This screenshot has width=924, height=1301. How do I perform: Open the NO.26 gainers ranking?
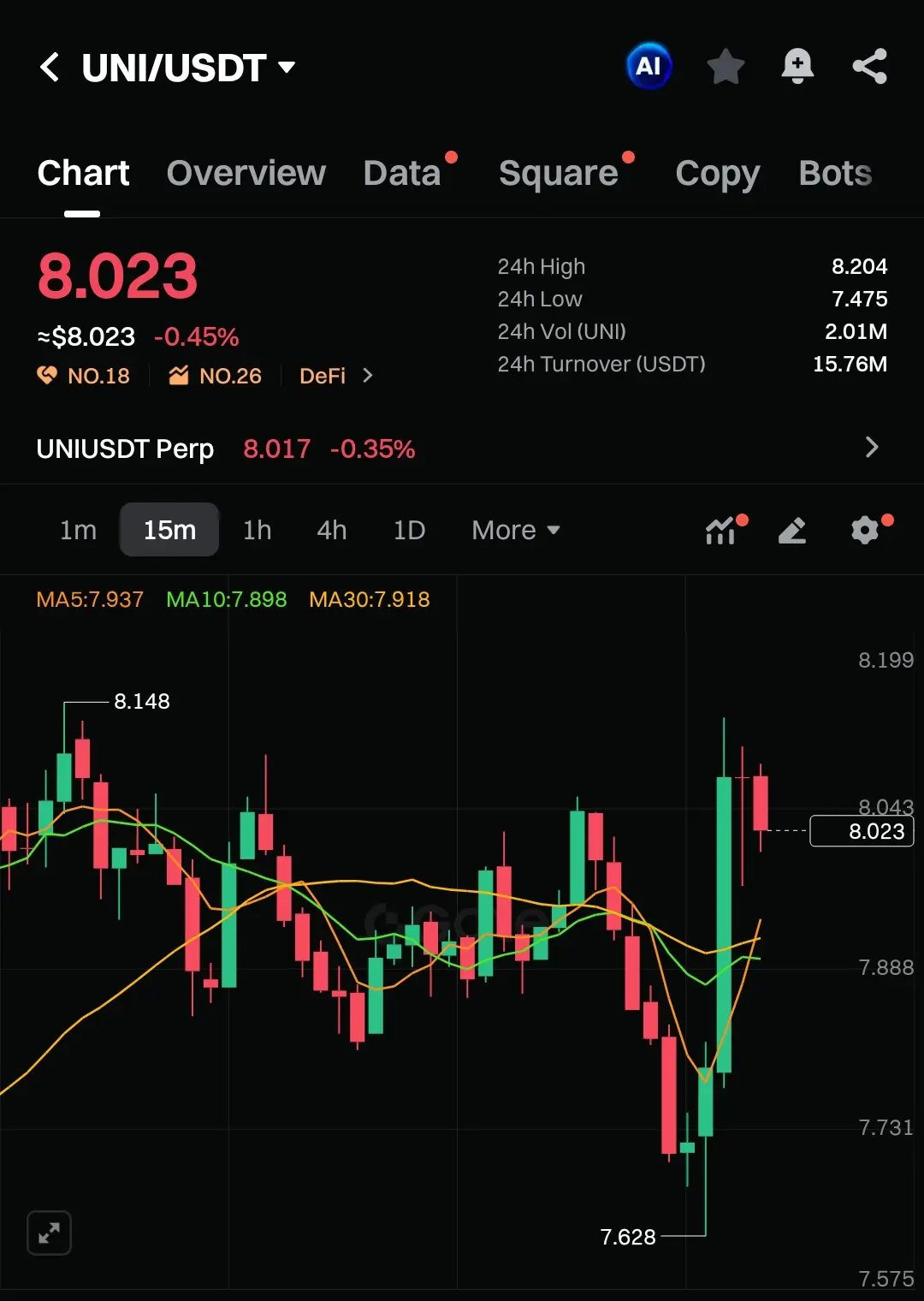(x=215, y=376)
